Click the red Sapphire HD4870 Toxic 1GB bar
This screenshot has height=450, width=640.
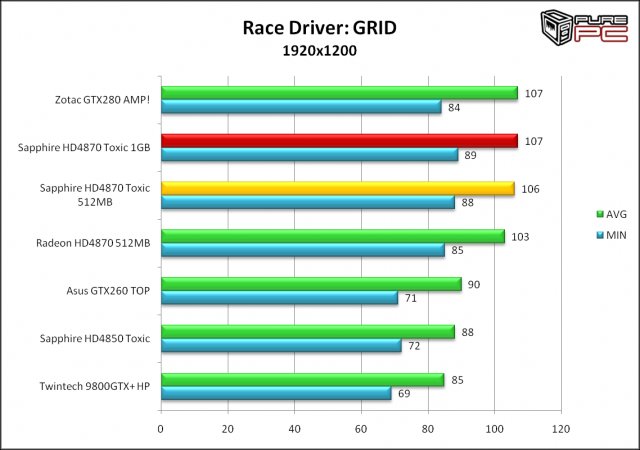(x=340, y=141)
